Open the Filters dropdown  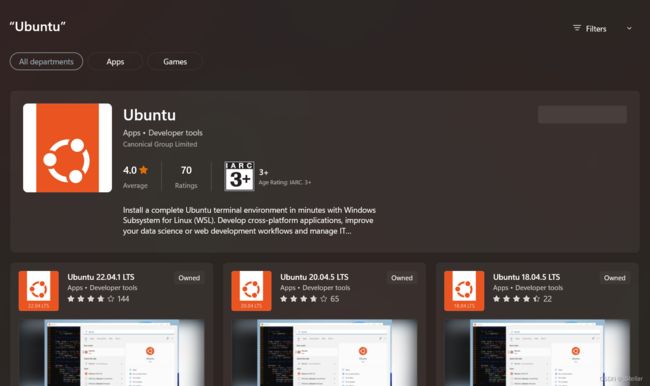[602, 29]
